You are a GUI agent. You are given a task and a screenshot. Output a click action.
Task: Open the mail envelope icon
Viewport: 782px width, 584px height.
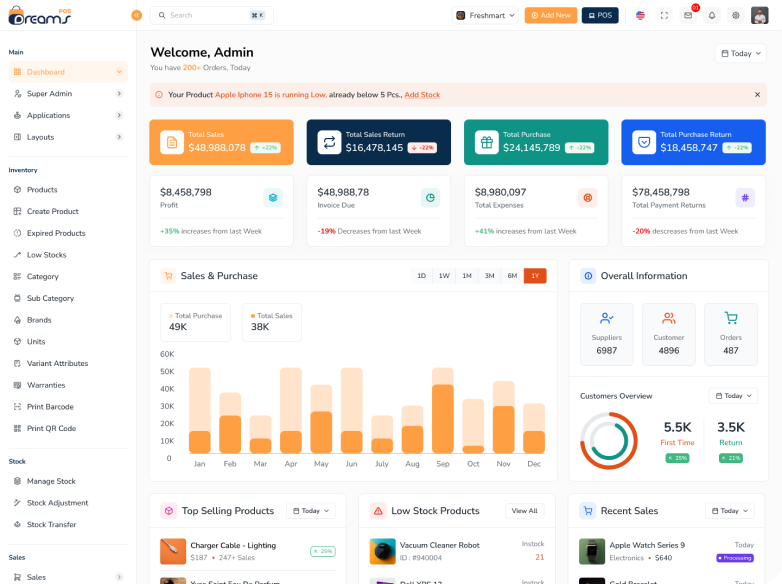click(x=688, y=15)
